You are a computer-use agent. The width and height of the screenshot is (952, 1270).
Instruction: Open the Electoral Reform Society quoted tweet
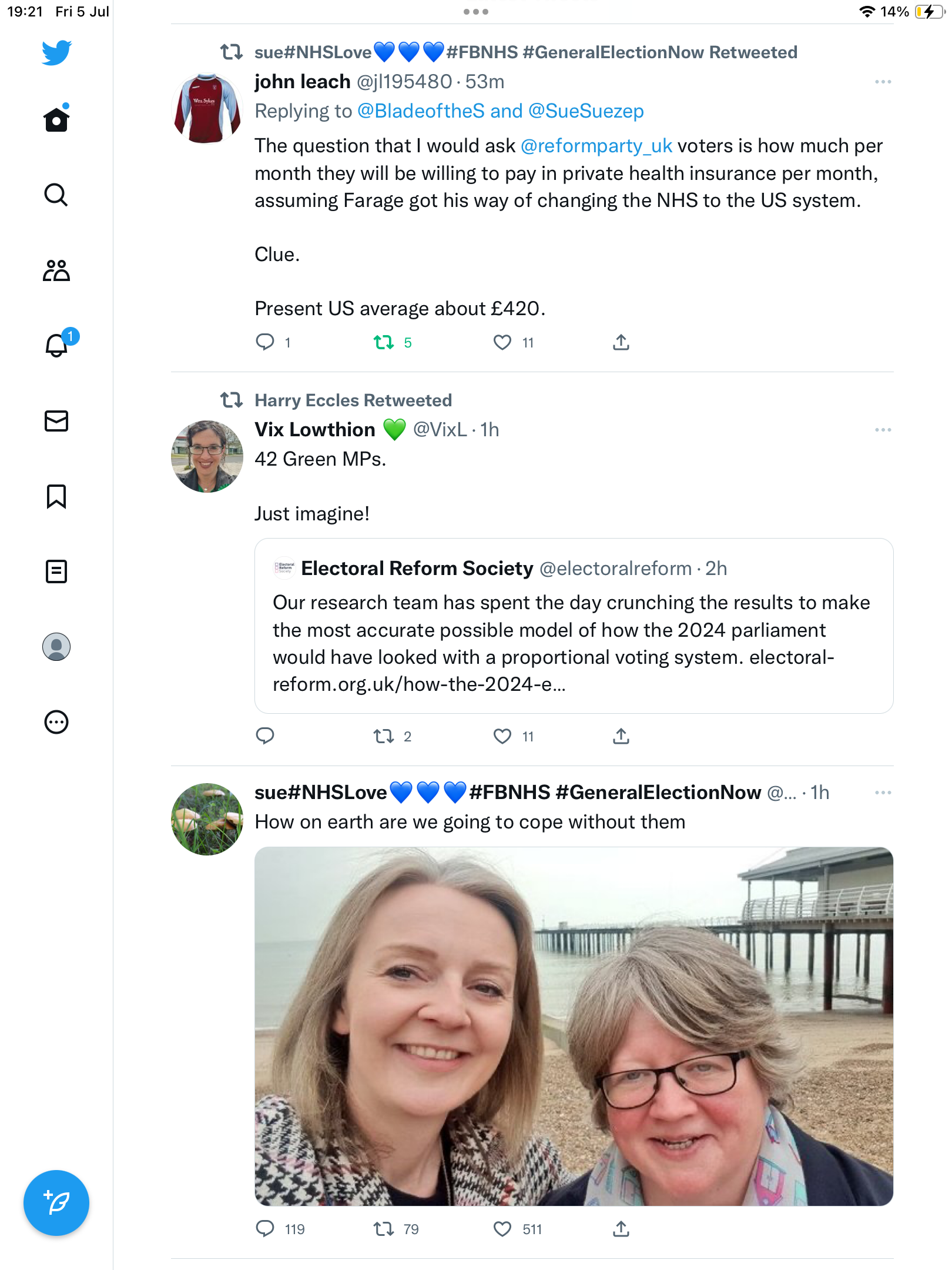point(574,626)
